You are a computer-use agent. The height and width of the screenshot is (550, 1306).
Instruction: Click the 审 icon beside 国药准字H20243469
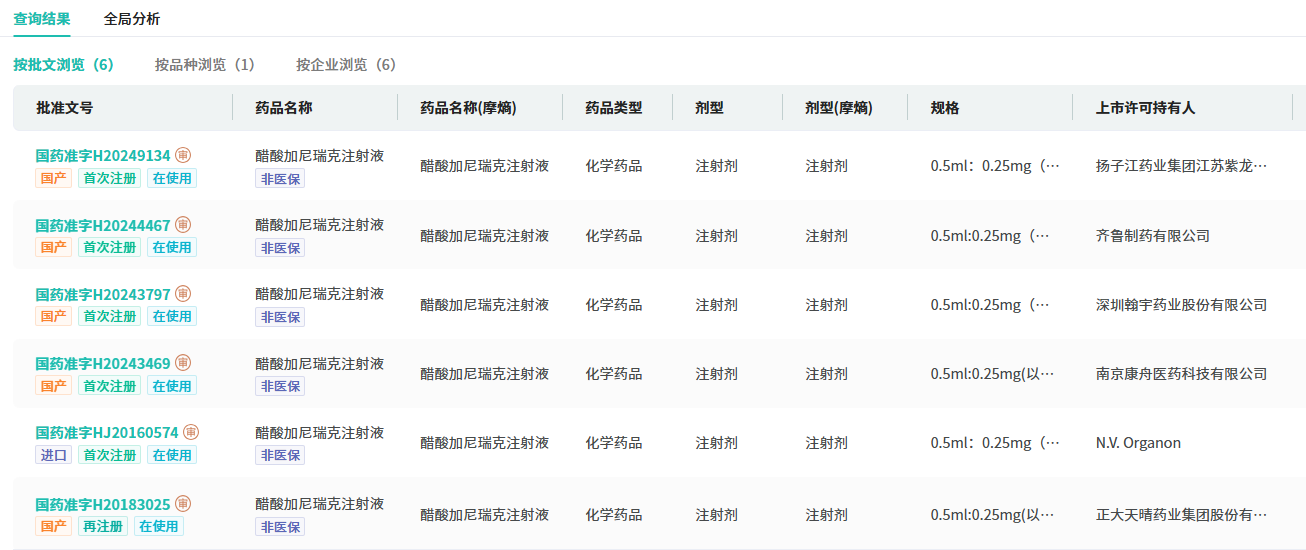pyautogui.click(x=183, y=363)
